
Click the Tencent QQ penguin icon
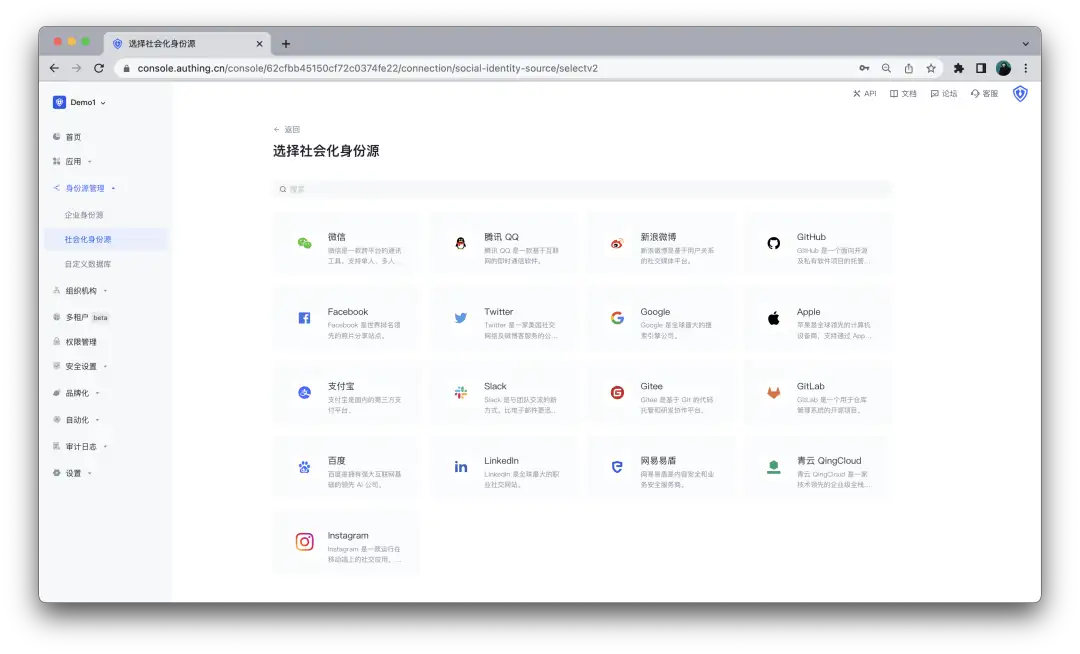[461, 243]
